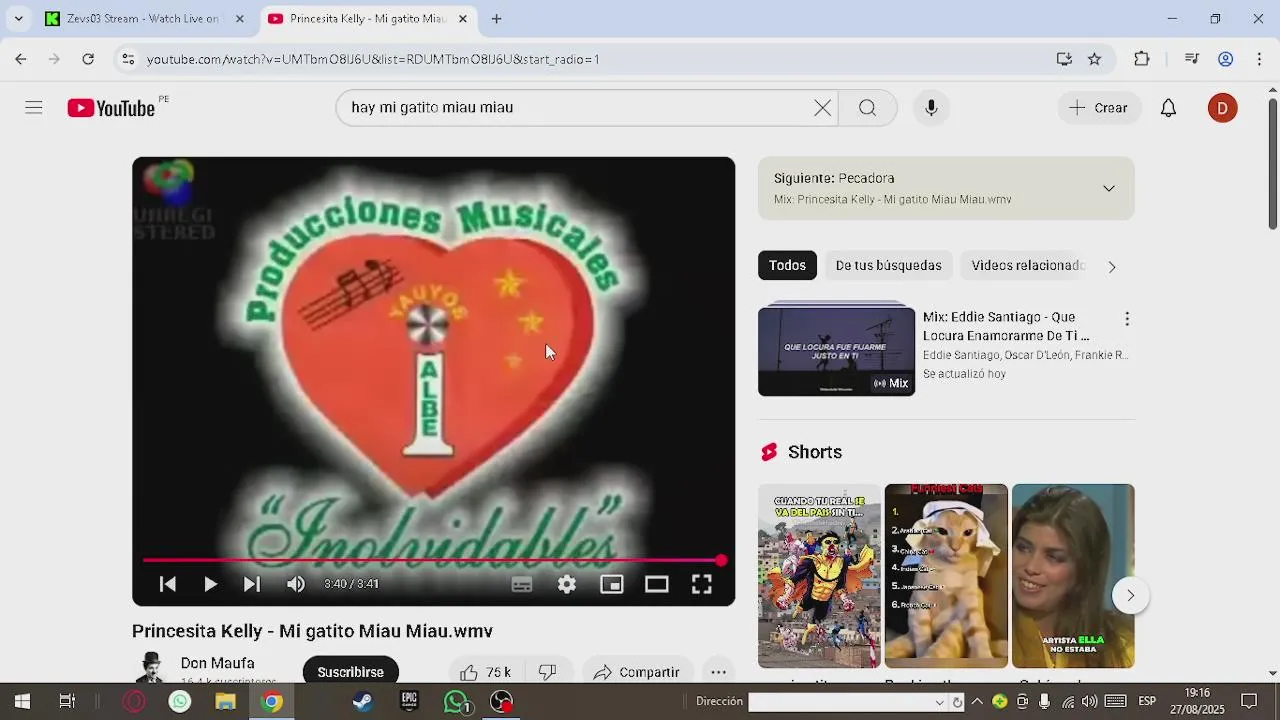This screenshot has height=720, width=1280.
Task: Open player settings gear
Action: (567, 584)
